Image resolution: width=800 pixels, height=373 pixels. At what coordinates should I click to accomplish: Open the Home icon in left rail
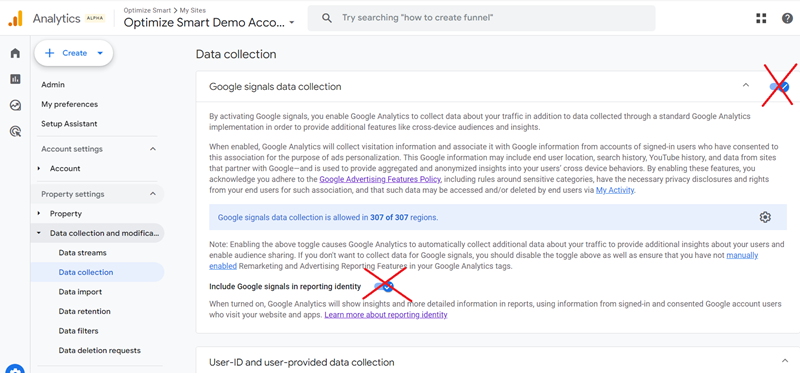pyautogui.click(x=15, y=53)
